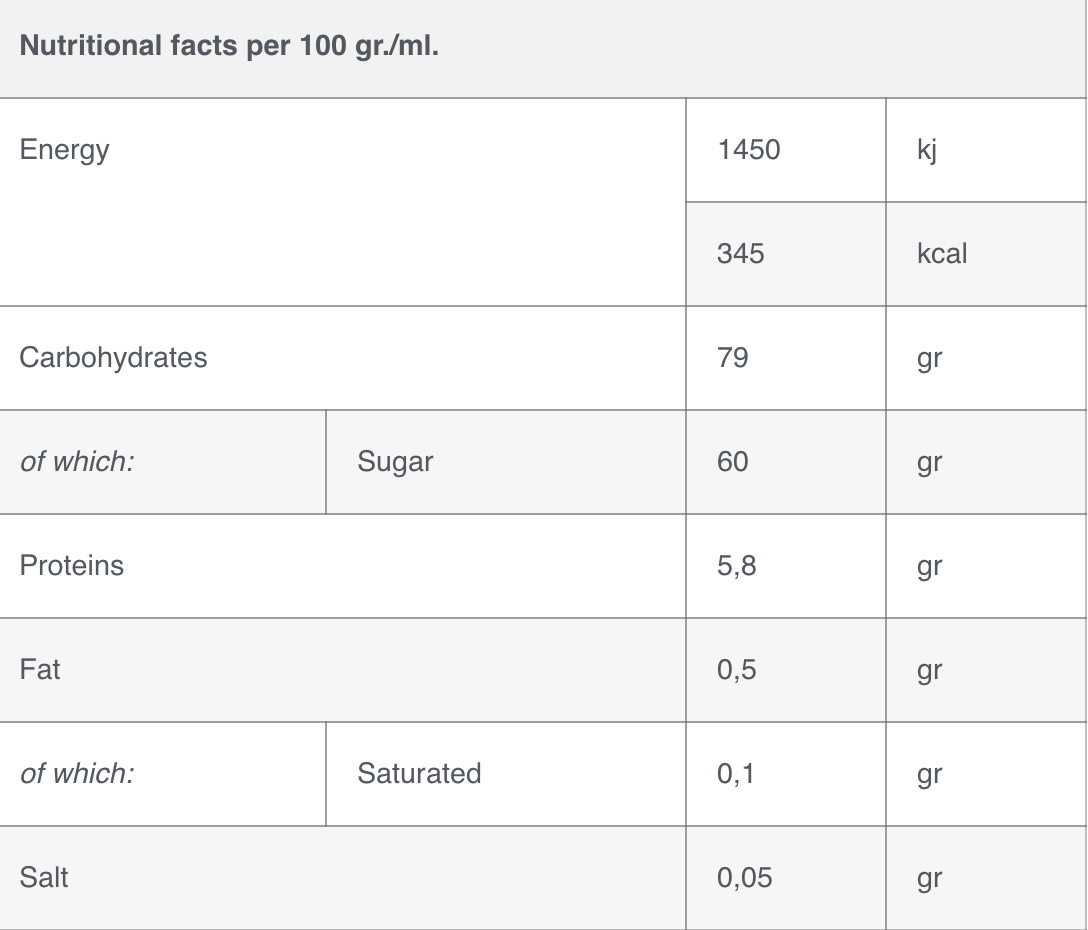Viewport: 1088px width, 930px height.
Task: Click the Carbohydrates row label
Action: pyautogui.click(x=113, y=358)
